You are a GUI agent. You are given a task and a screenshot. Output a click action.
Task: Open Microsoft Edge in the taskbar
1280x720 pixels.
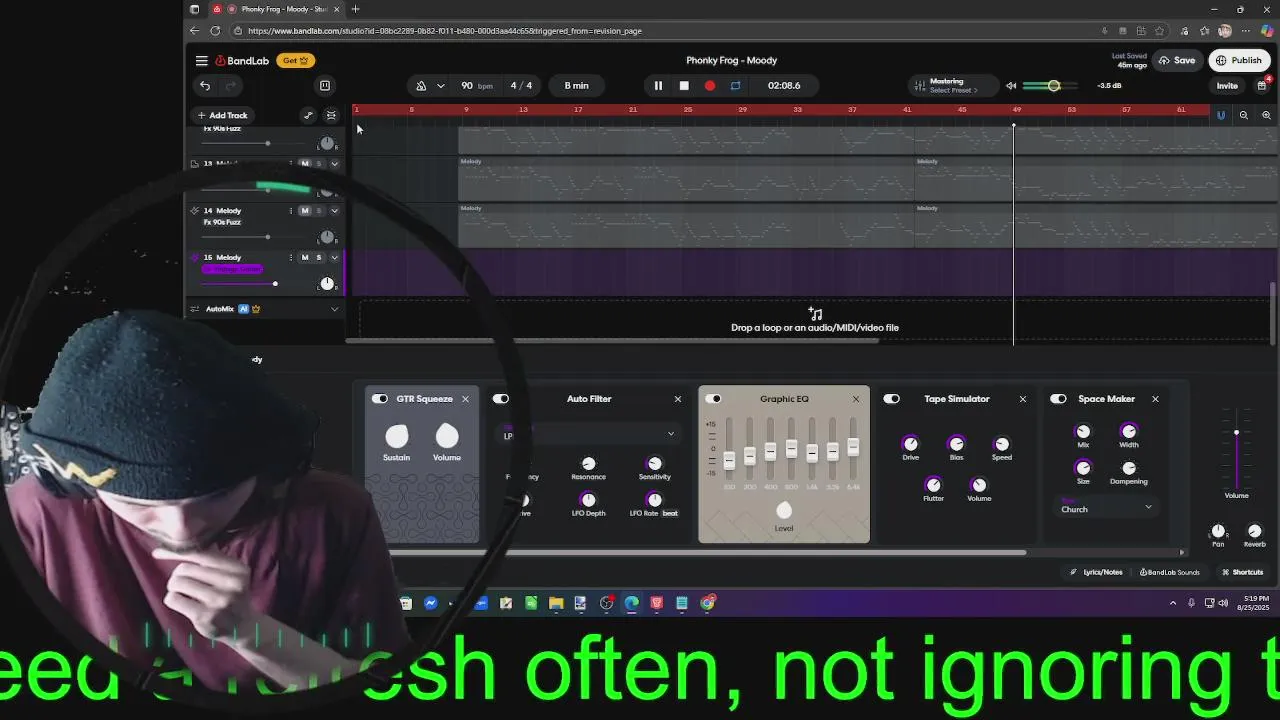632,603
